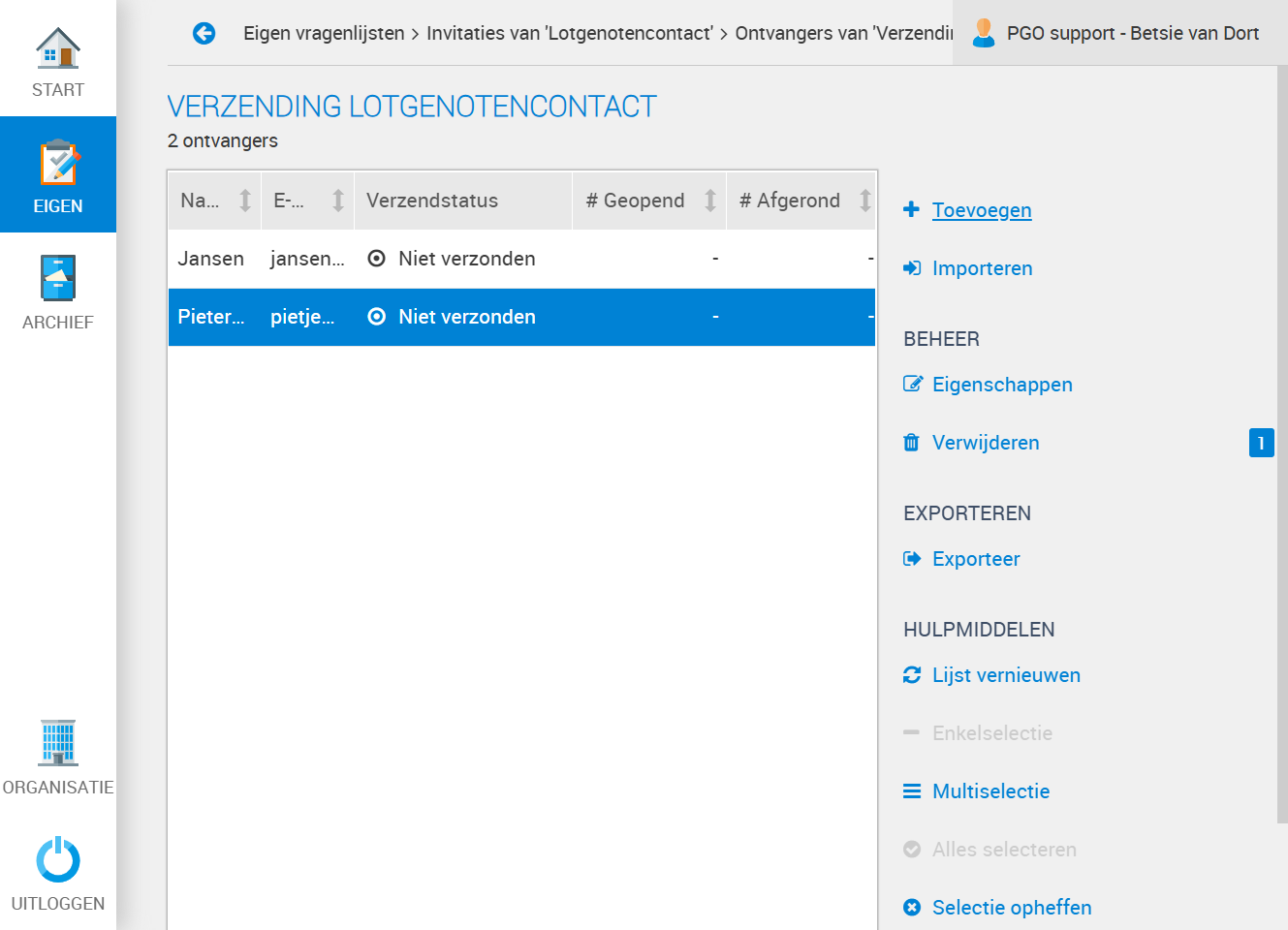Click the selection count badge by Verwijderen
Screen dimensions: 1288x930
tap(1262, 443)
